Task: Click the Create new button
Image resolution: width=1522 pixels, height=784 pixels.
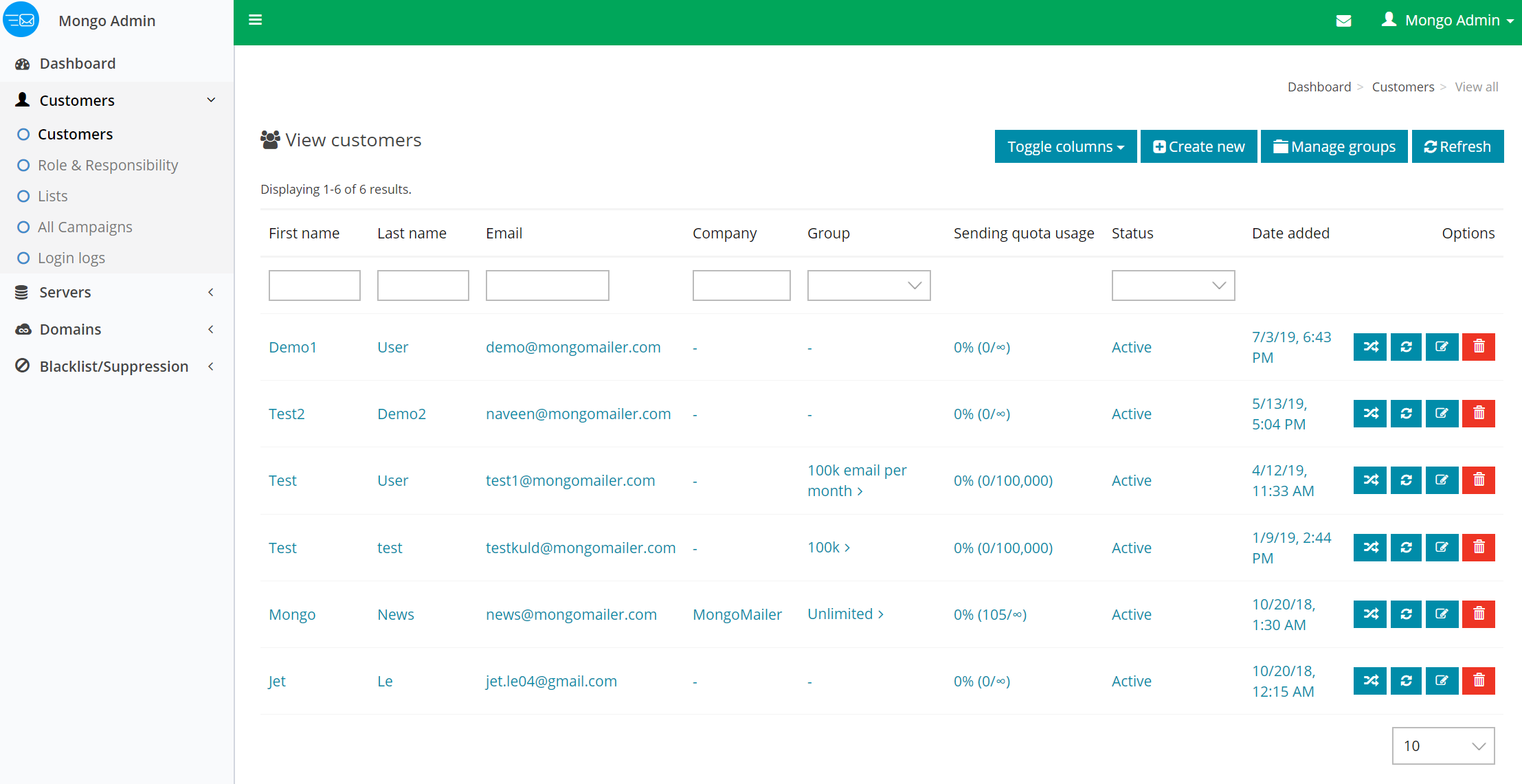Action: (x=1199, y=146)
